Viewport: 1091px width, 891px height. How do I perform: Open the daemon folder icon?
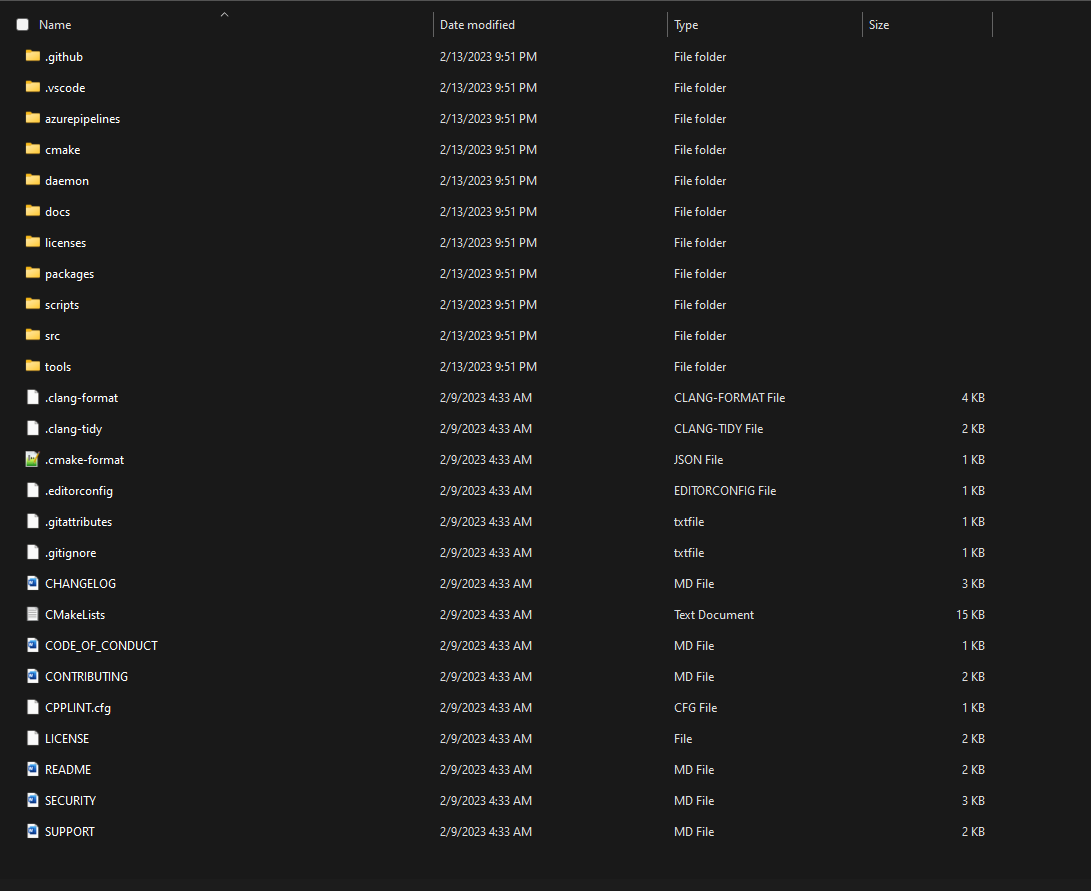click(31, 180)
